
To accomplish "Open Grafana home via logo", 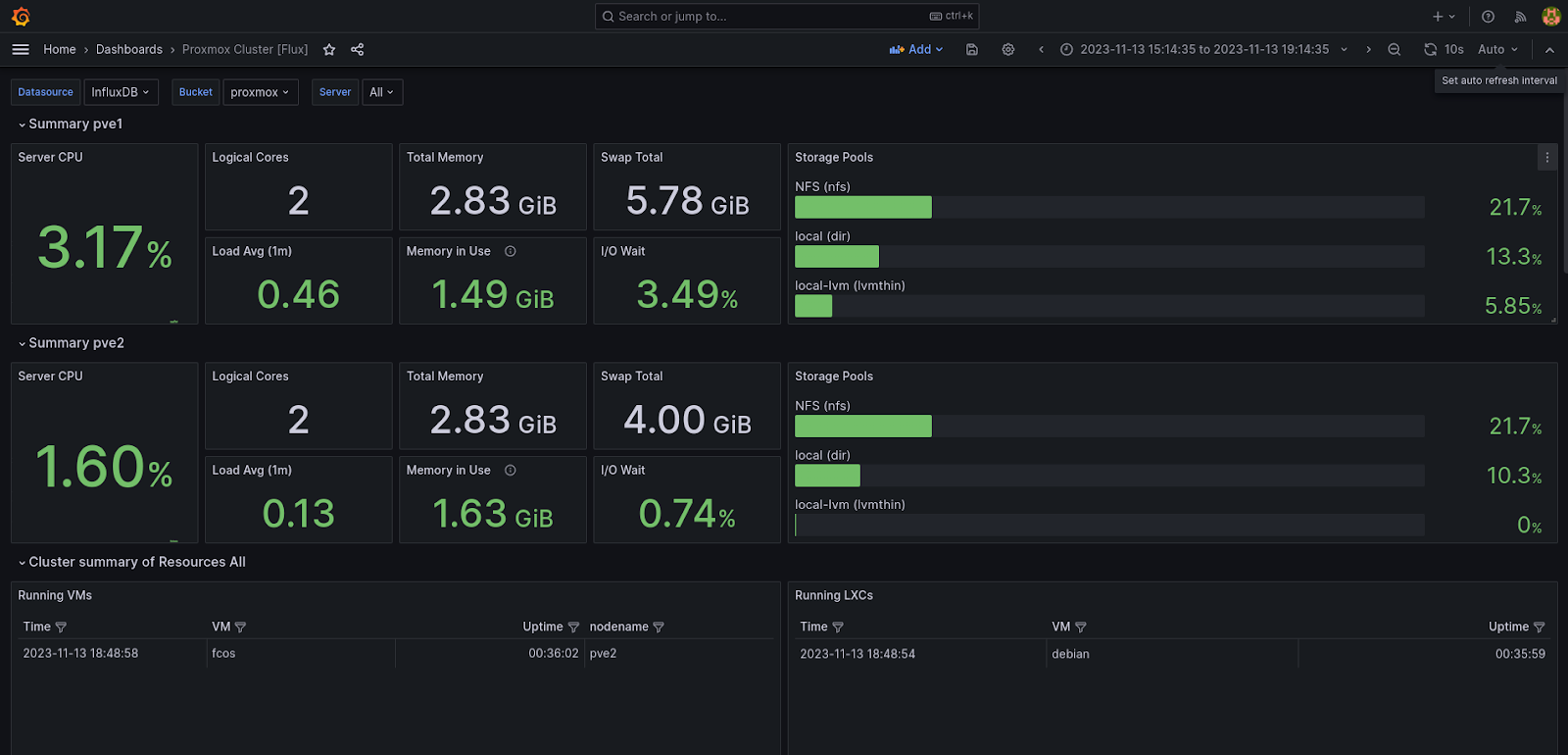I will (x=21, y=17).
